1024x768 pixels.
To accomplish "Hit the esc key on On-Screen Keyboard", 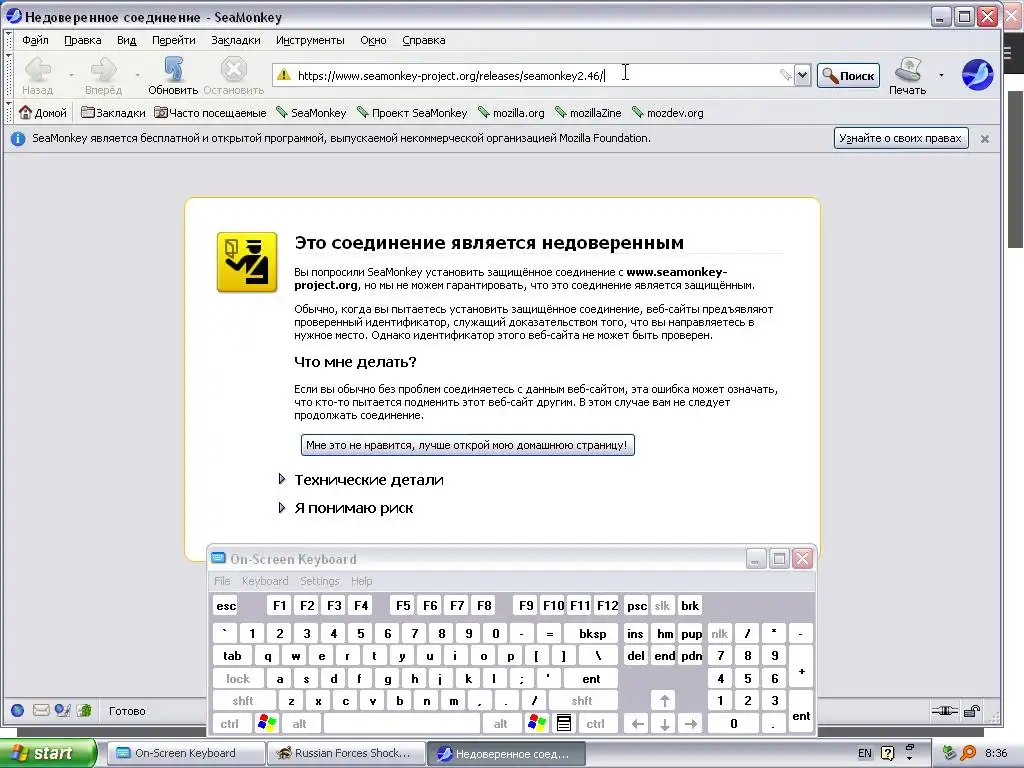I will 226,605.
